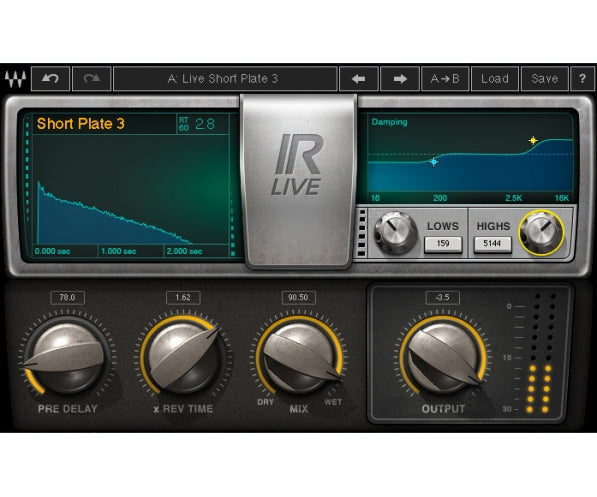The width and height of the screenshot is (597, 497).
Task: Click the Dry/Wet Mix knob
Action: pyautogui.click(x=299, y=357)
